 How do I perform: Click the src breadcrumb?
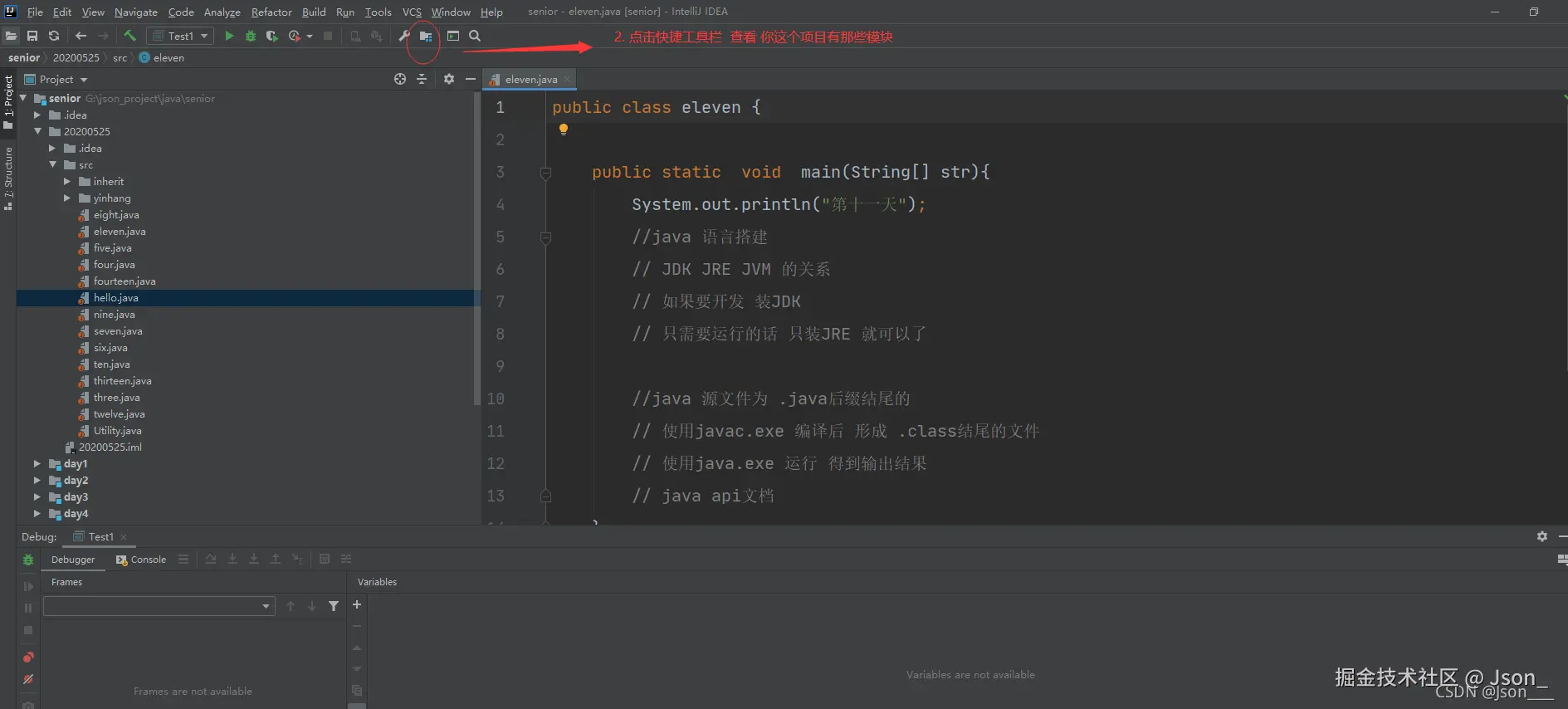click(x=120, y=57)
